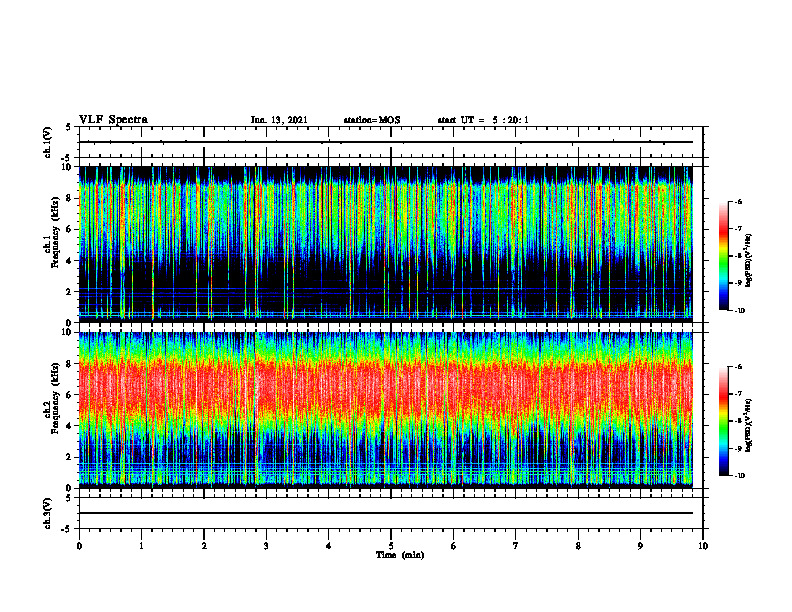The width and height of the screenshot is (792, 612).
Task: Click the ch.1 voltage waveform trace
Action: coord(386,142)
